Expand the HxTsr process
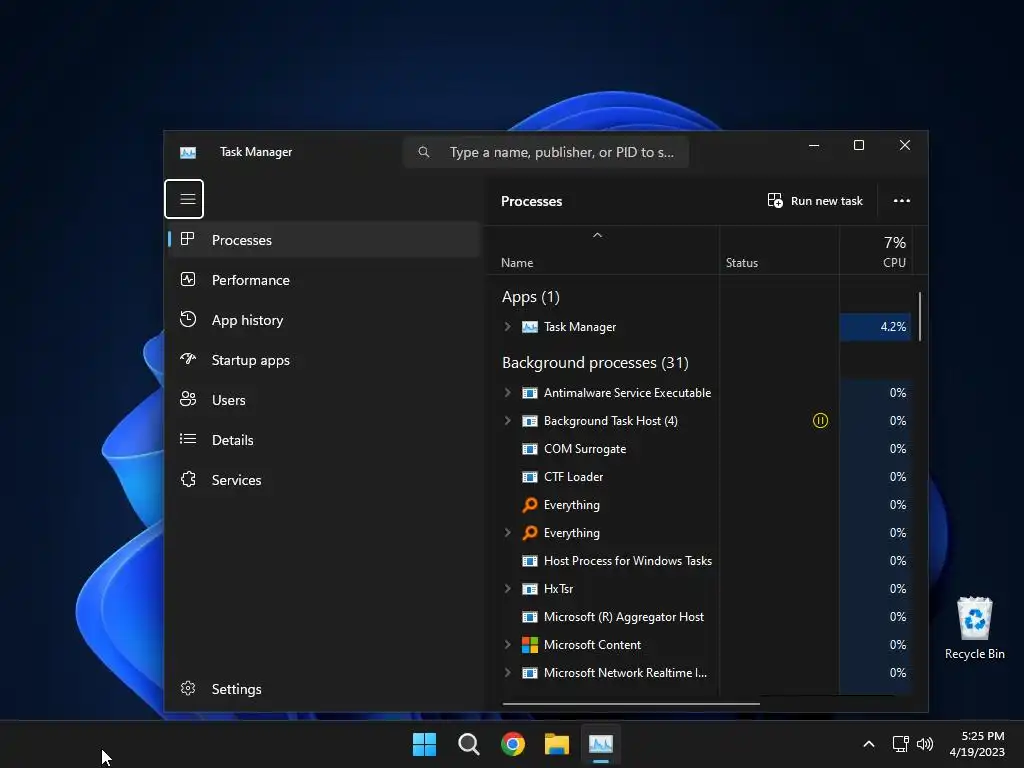 507,588
